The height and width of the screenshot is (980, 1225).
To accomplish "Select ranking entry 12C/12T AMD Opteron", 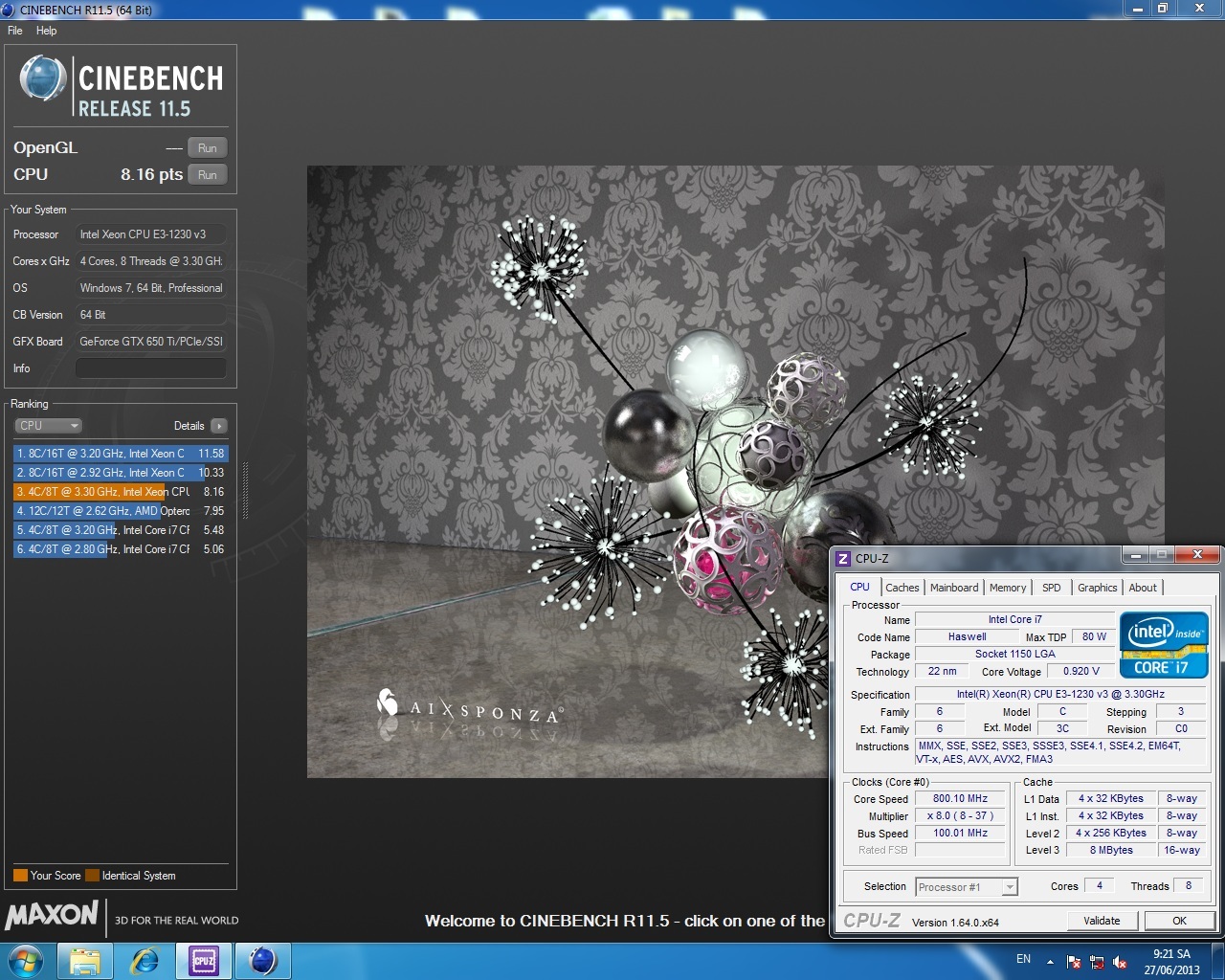I will 121,511.
